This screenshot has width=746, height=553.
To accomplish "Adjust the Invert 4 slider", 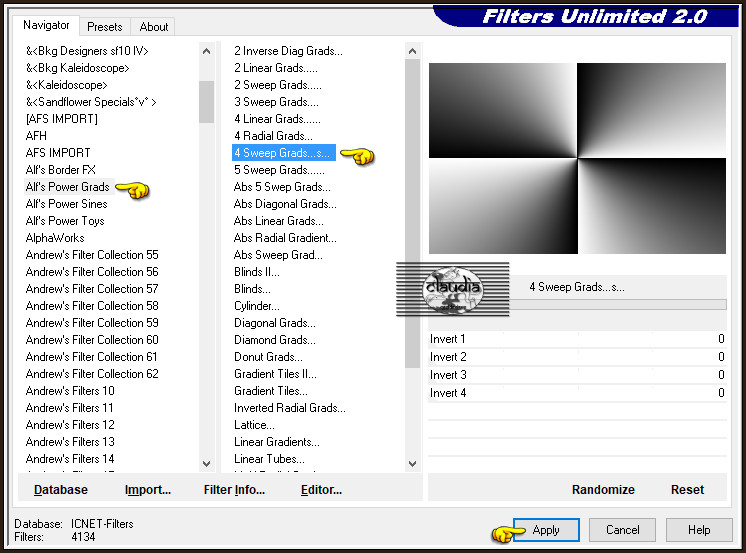I will pos(577,393).
